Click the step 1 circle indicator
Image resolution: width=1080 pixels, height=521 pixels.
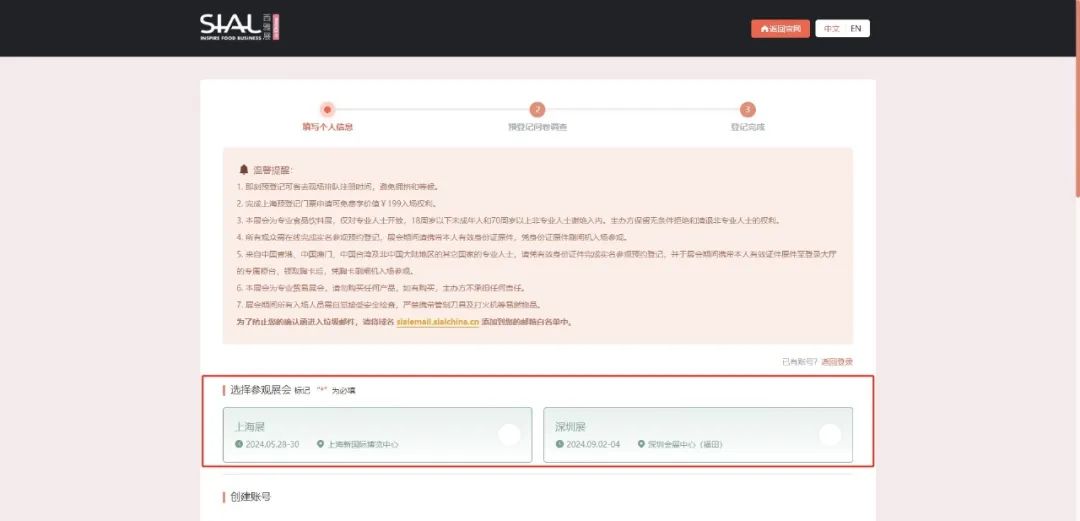(x=327, y=109)
